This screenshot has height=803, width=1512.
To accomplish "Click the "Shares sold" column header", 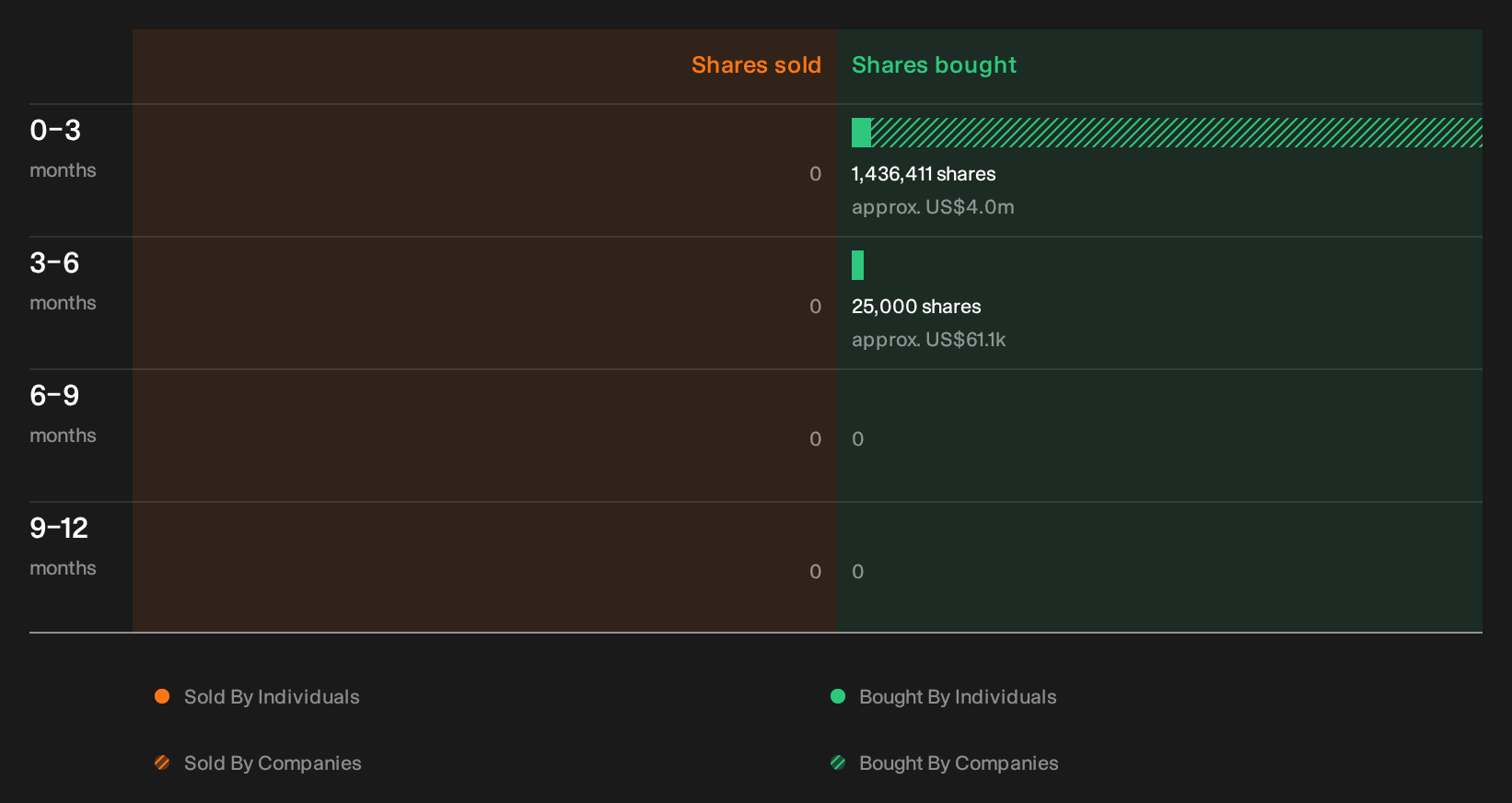I will pos(756,65).
